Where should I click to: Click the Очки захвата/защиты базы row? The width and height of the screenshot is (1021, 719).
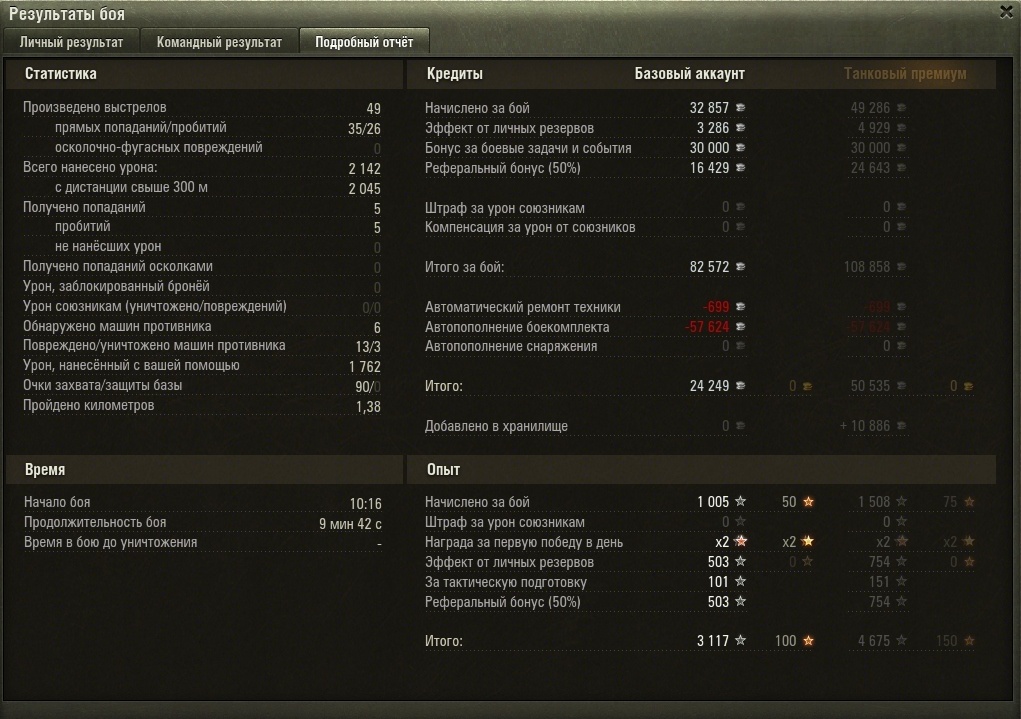(202, 386)
